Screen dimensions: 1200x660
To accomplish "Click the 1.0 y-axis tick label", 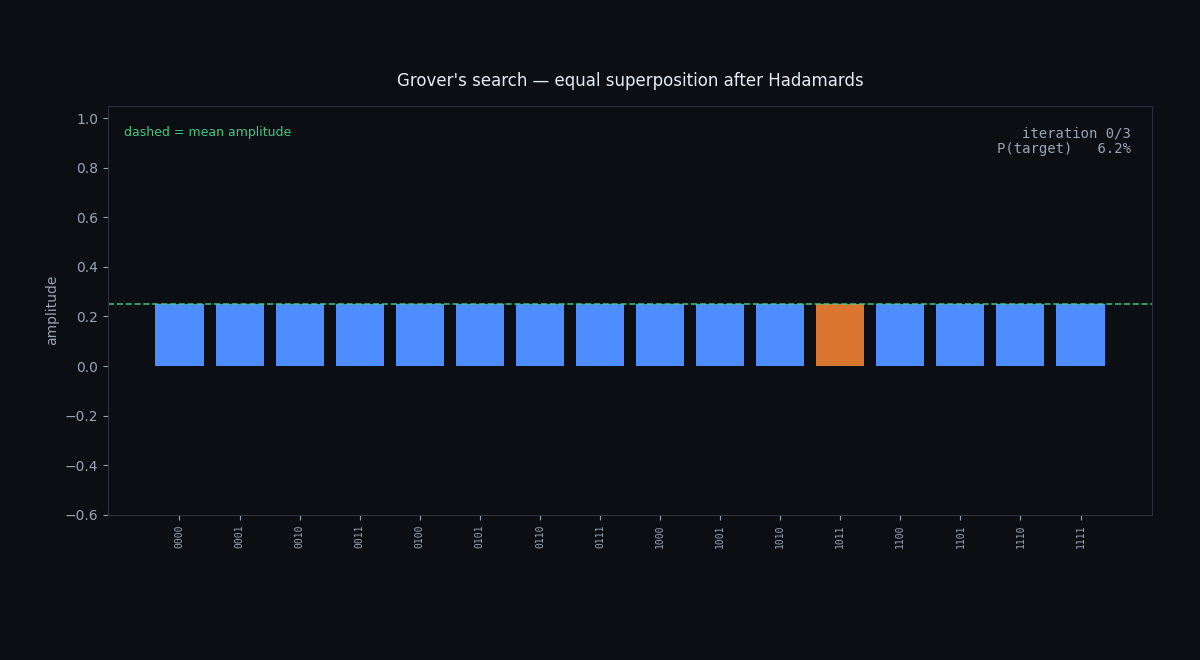I will click(x=87, y=119).
